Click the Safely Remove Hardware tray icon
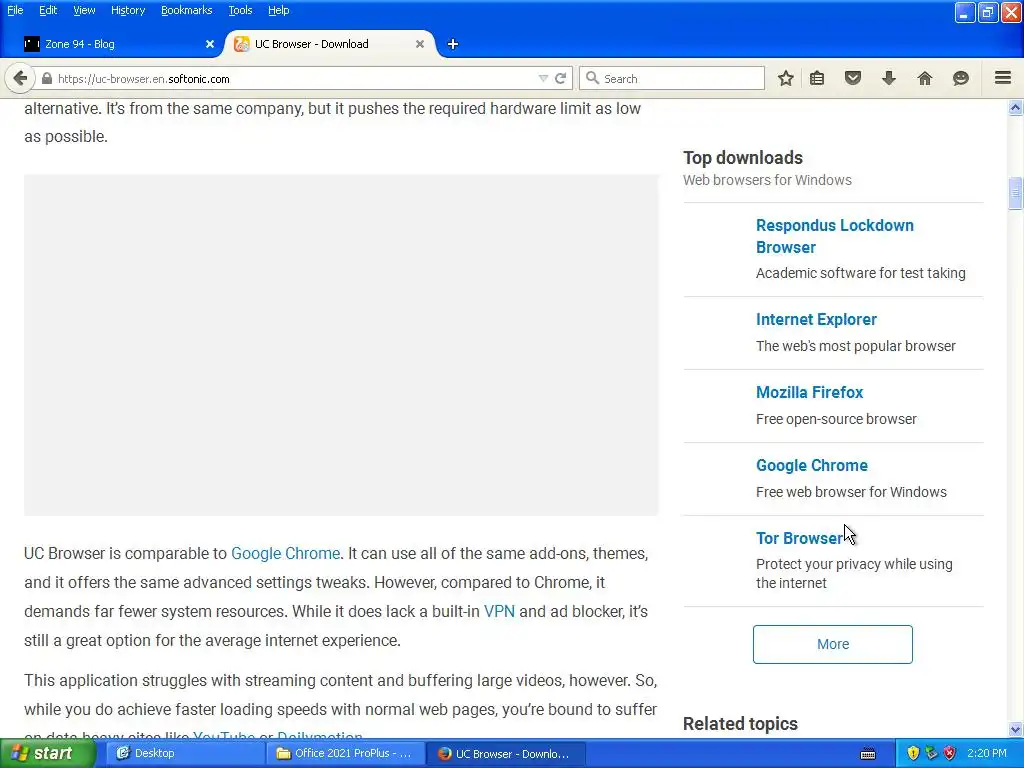The image size is (1024, 768). pos(931,754)
